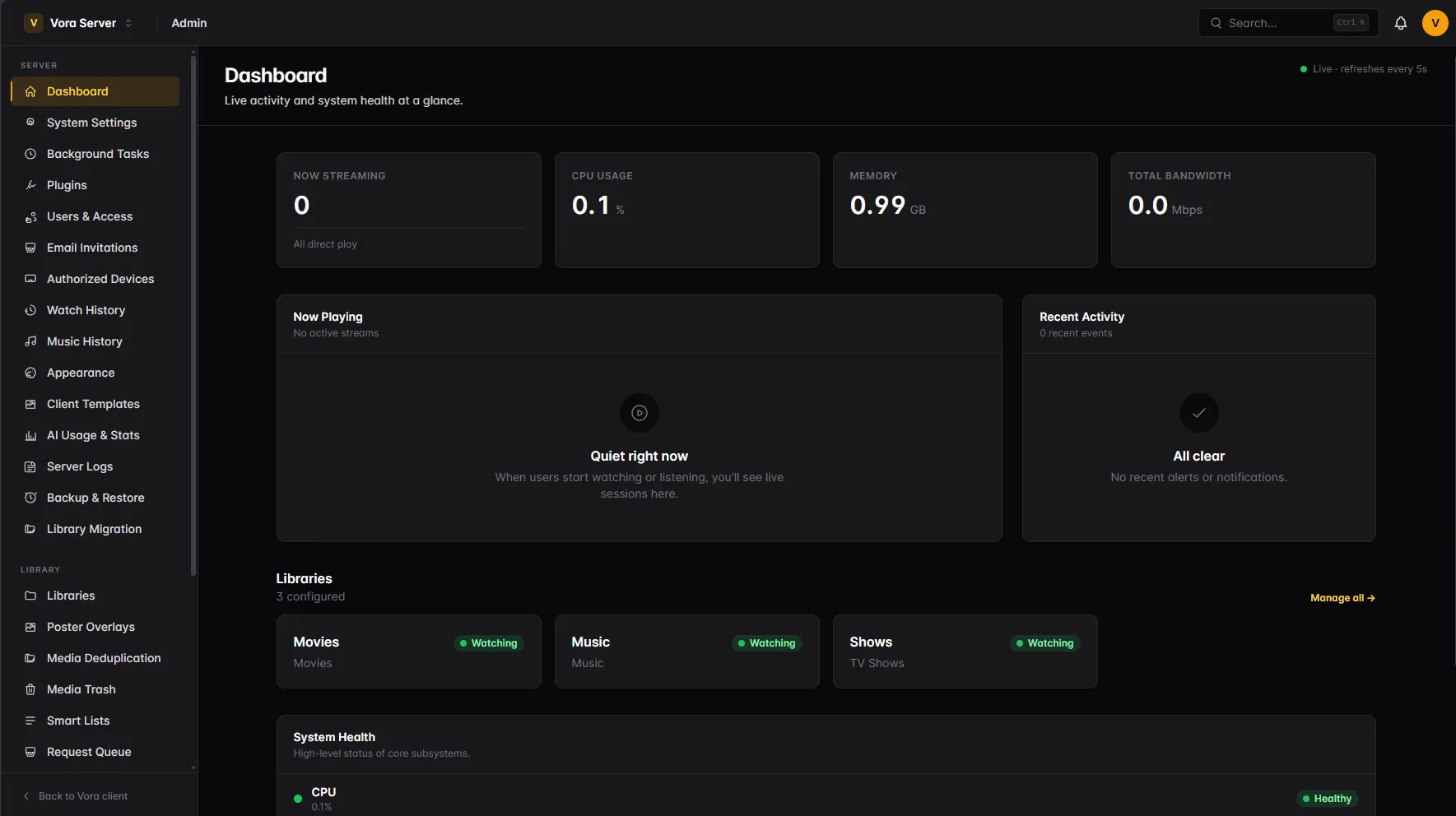Click the Email Invitations icon

30,248
